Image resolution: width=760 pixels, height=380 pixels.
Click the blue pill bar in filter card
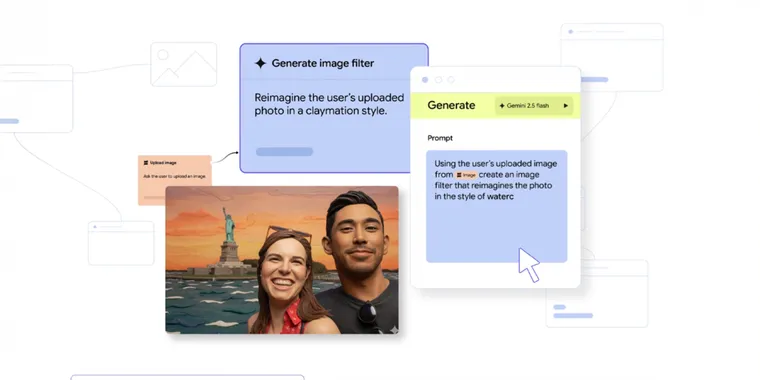point(284,152)
